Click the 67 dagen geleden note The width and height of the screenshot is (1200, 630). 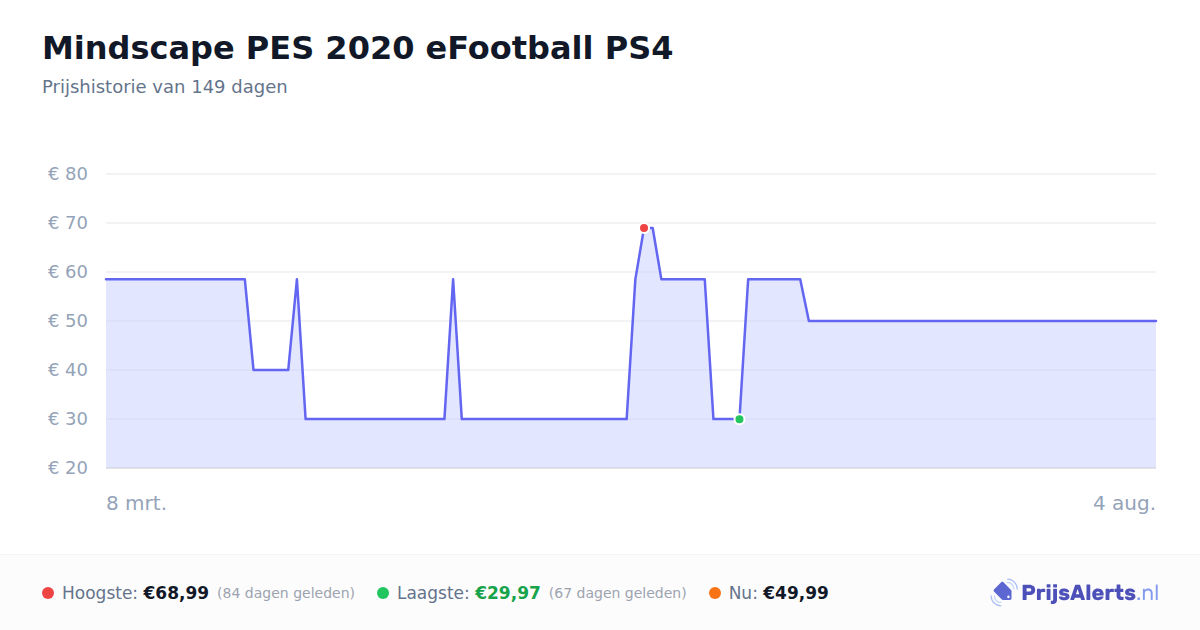(618, 593)
